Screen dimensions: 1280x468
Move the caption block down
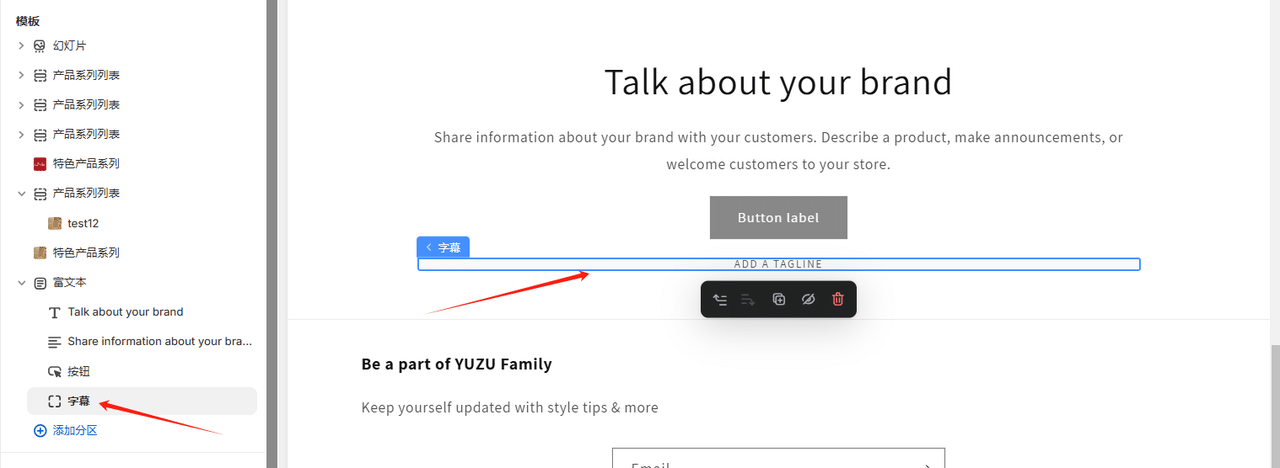(749, 299)
